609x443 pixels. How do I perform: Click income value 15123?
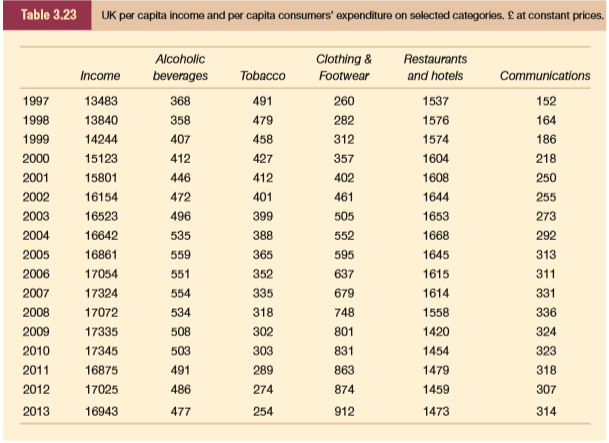pos(101,159)
